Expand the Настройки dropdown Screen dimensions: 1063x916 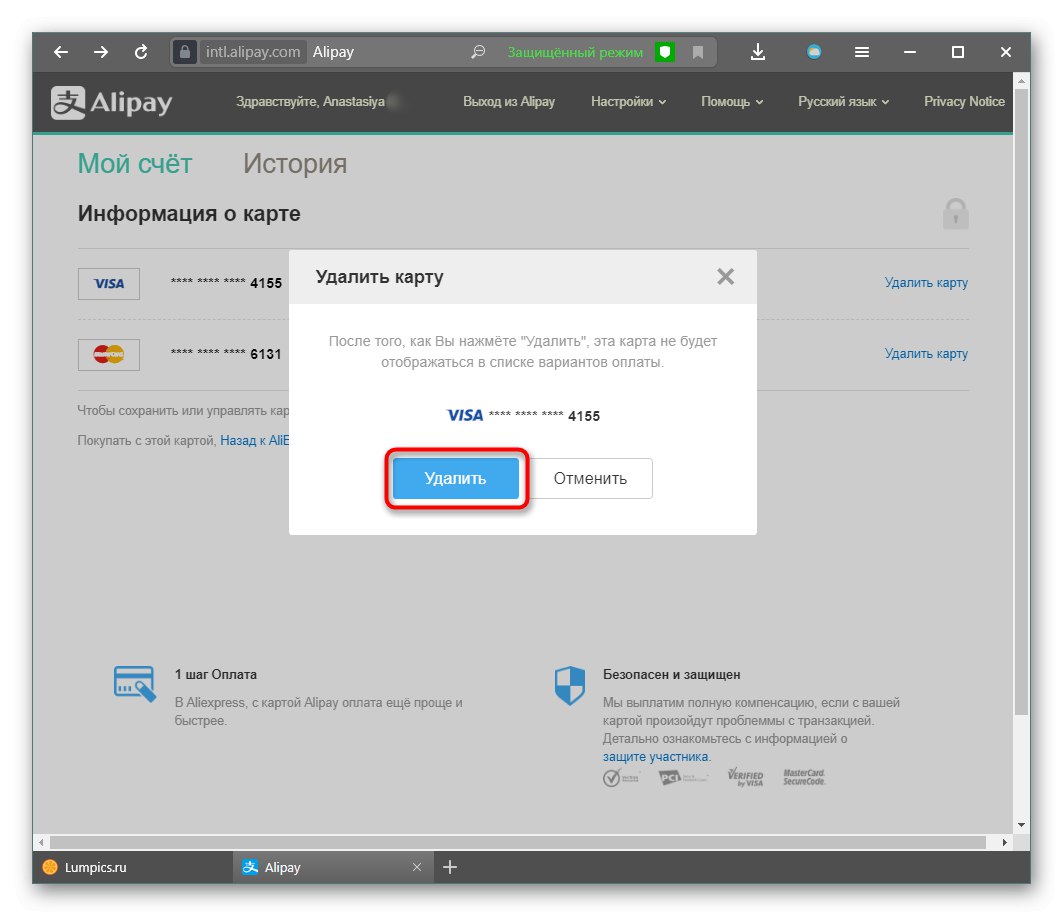628,102
